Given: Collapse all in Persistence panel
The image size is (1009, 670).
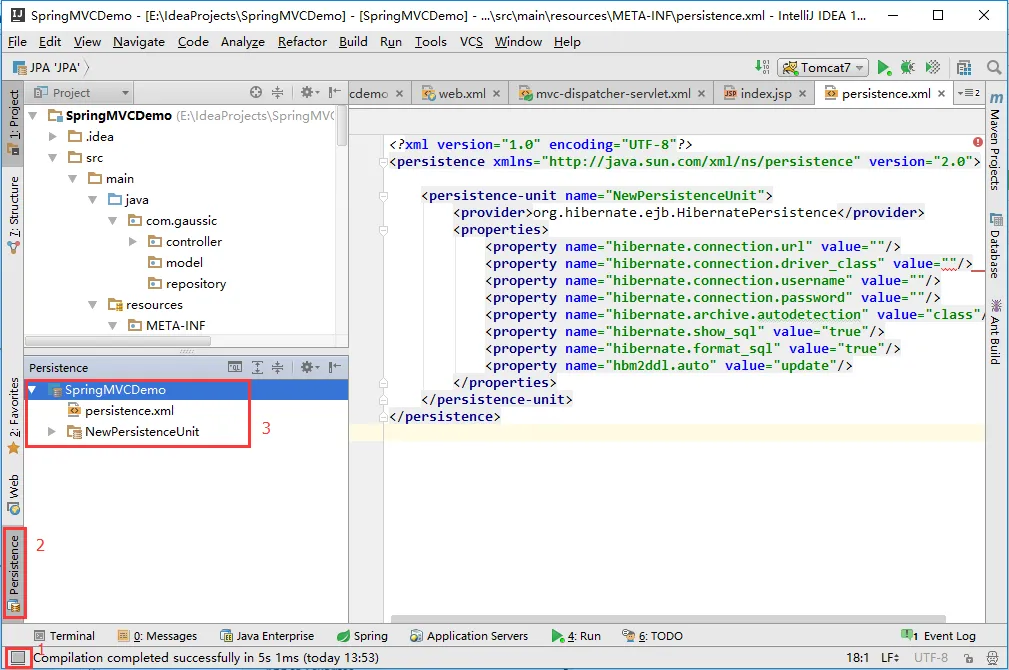Looking at the screenshot, I should coord(277,368).
